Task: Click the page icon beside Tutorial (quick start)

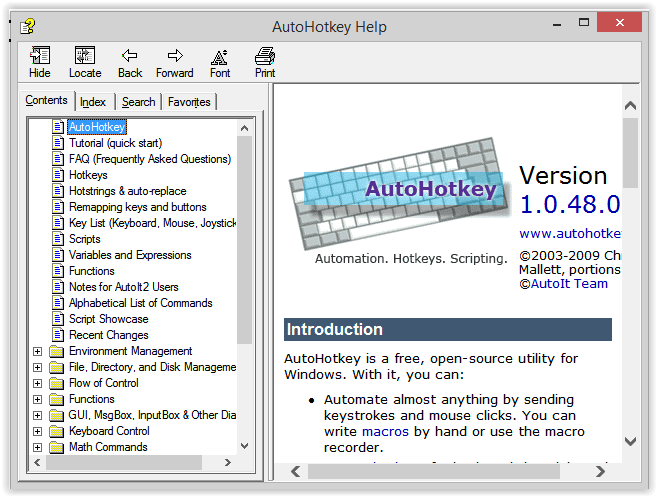Action: tap(58, 143)
